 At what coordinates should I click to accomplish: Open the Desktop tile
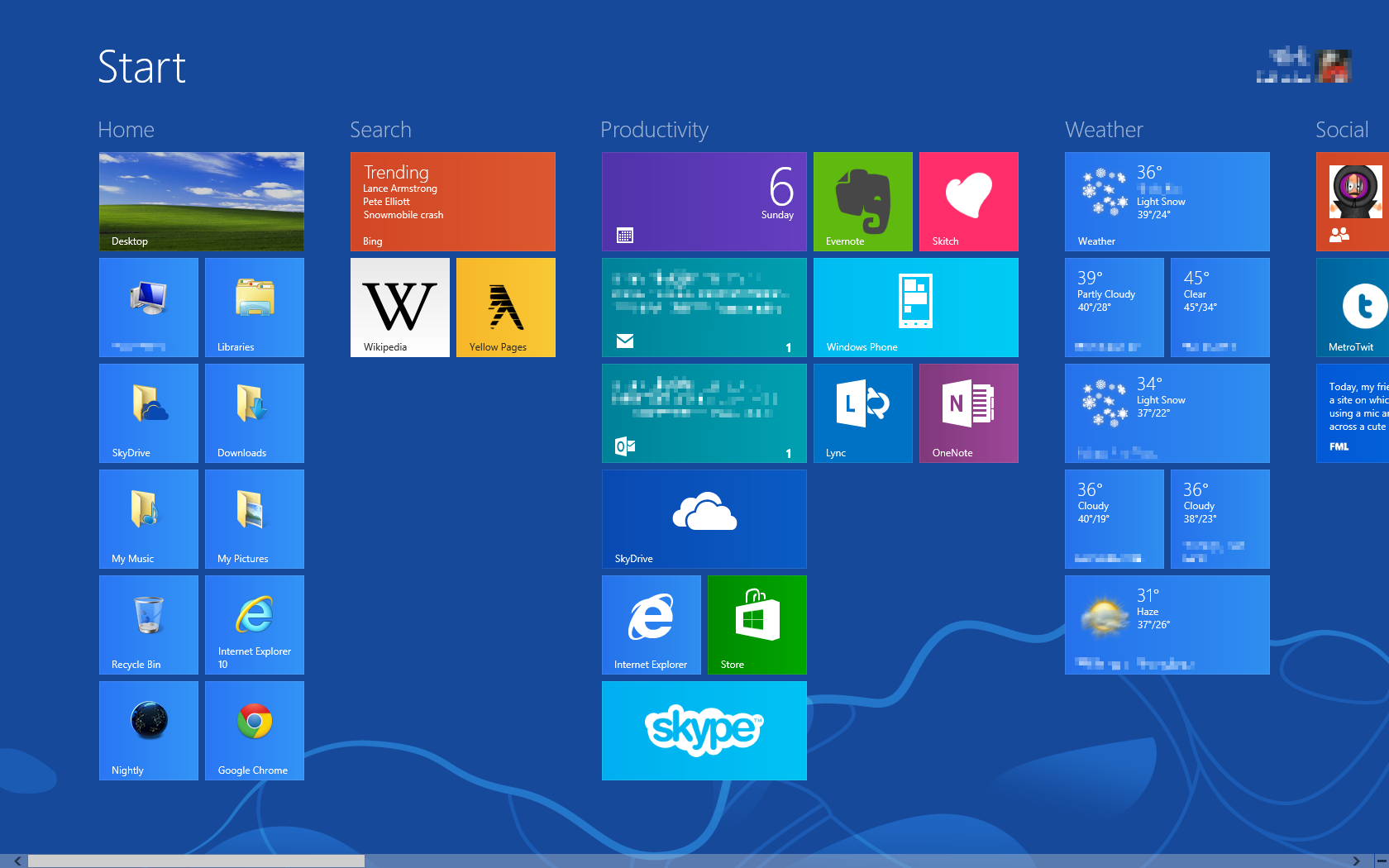click(202, 202)
